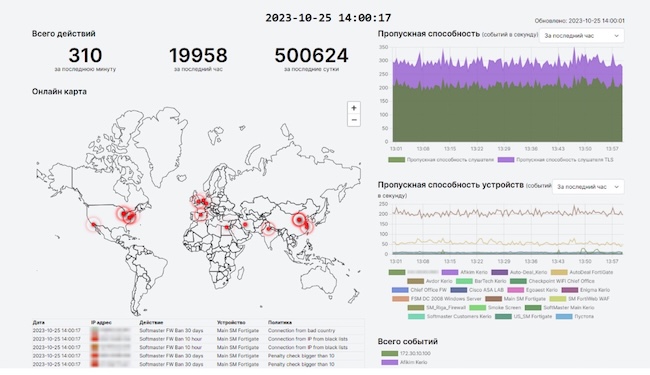Open time range dropdown for Пропускная способность chart
Viewport: 650px width, 375px height.
click(581, 36)
